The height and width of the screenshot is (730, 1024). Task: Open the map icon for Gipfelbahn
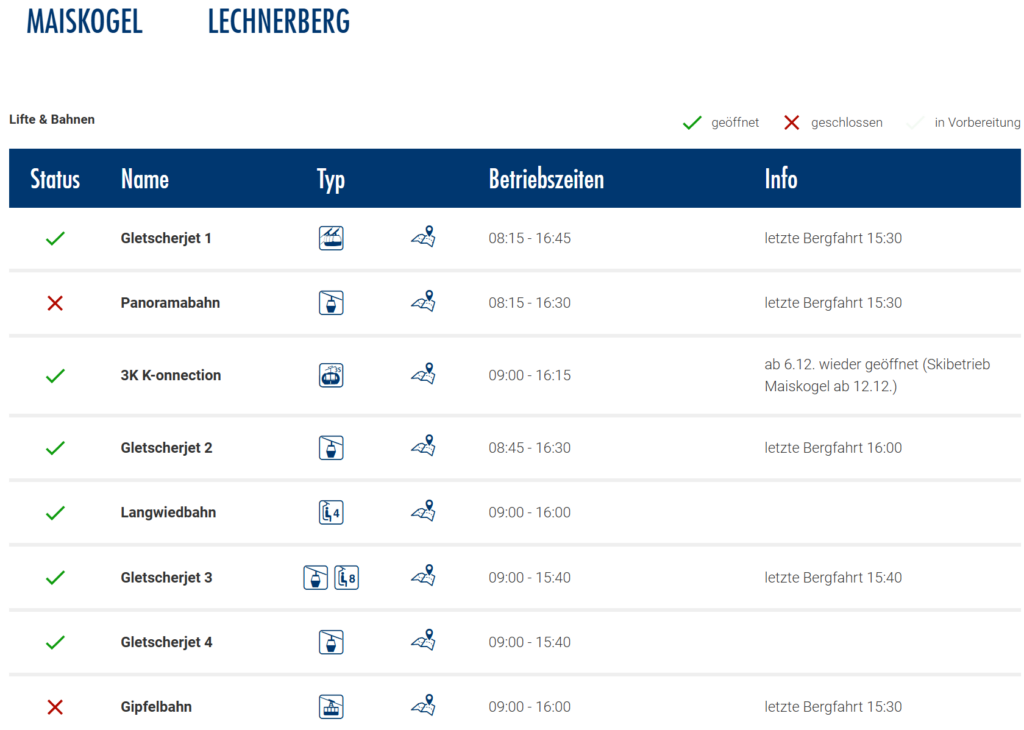(423, 706)
